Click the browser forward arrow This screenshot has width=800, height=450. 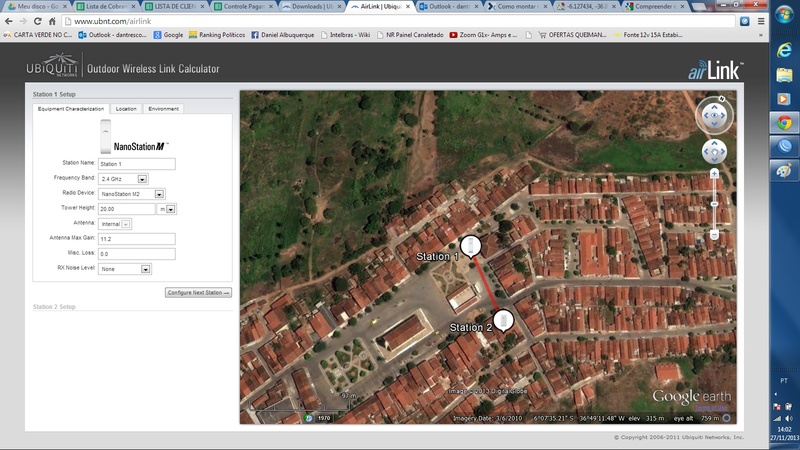(23, 21)
